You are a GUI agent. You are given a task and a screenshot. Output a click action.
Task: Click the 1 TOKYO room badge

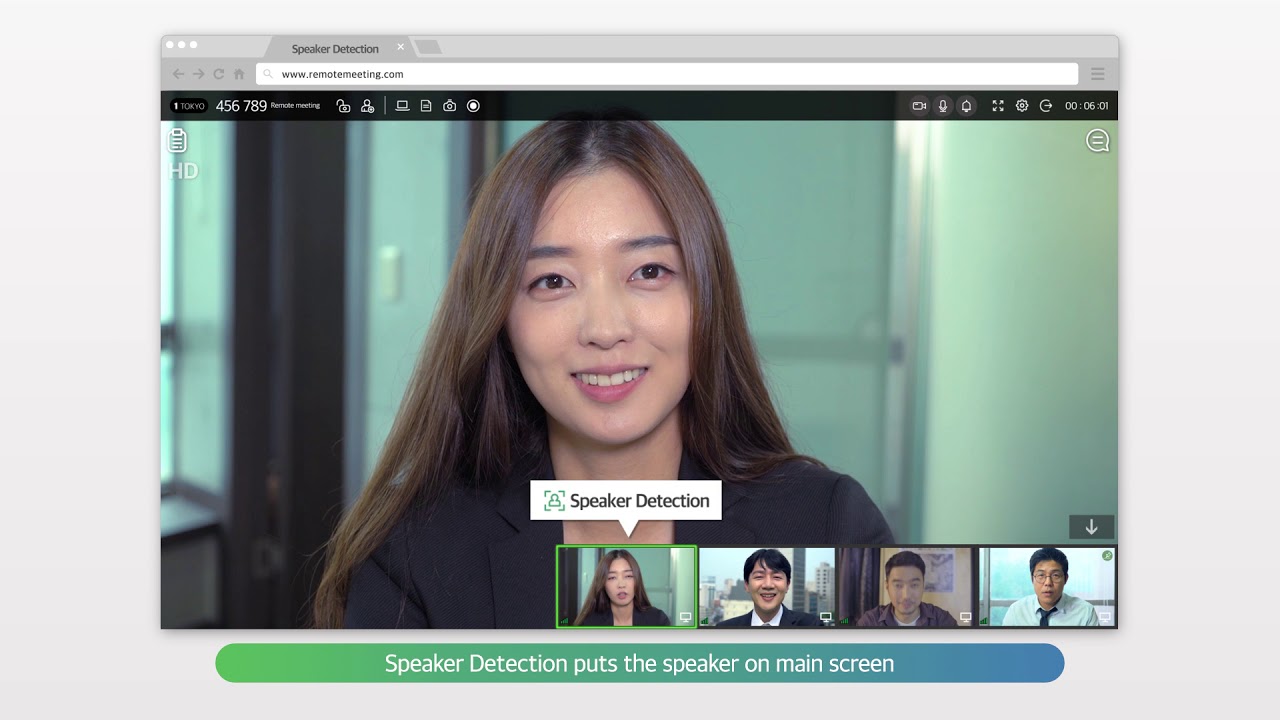click(x=189, y=106)
